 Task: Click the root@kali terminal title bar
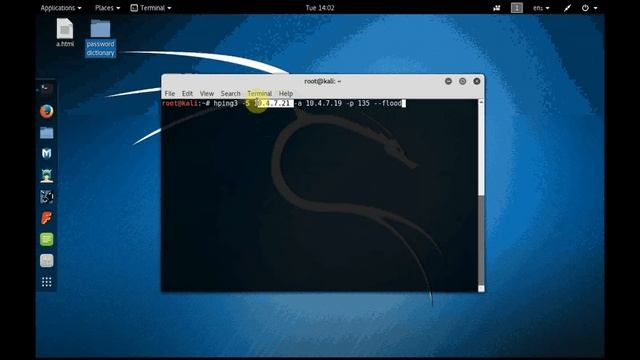coord(322,81)
